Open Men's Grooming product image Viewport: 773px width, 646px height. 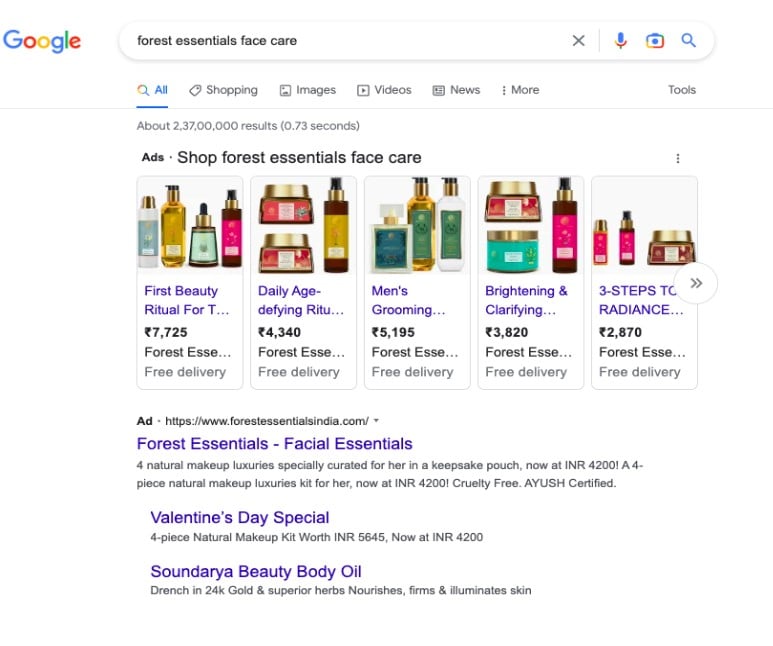point(417,226)
